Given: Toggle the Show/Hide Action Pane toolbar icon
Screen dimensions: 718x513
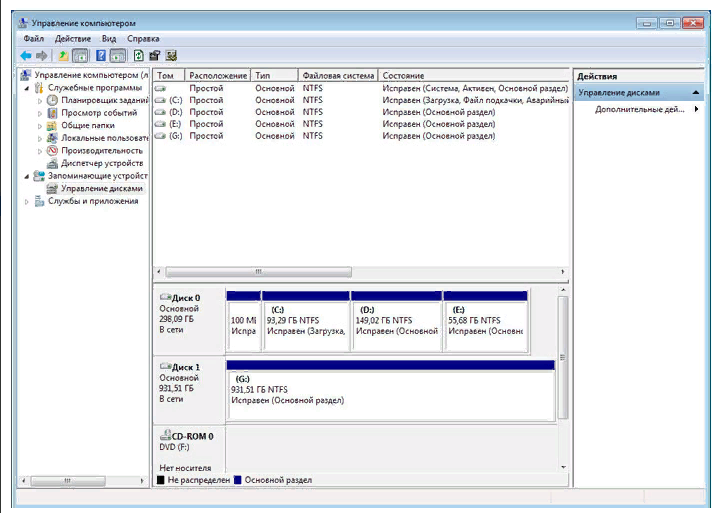Looking at the screenshot, I should [x=118, y=56].
